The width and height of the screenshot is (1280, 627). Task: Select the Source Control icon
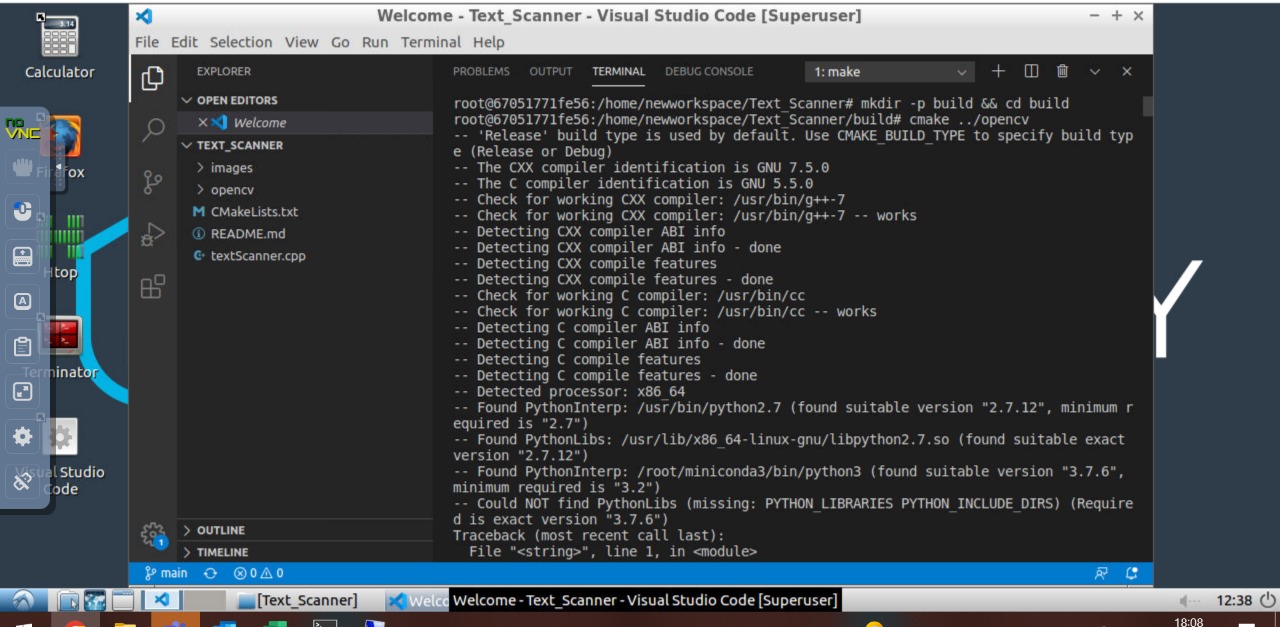[152, 182]
